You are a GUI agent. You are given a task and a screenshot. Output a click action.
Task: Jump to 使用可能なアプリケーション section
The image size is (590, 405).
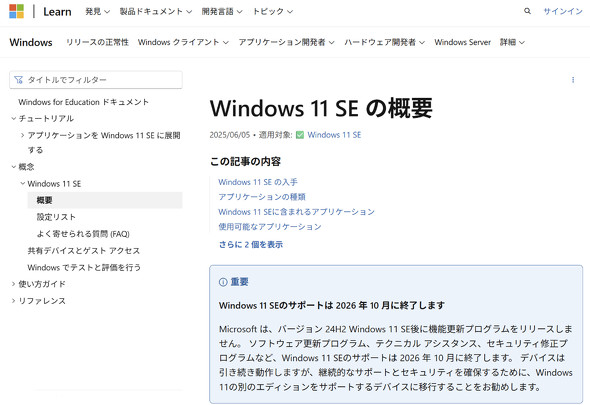pos(270,227)
